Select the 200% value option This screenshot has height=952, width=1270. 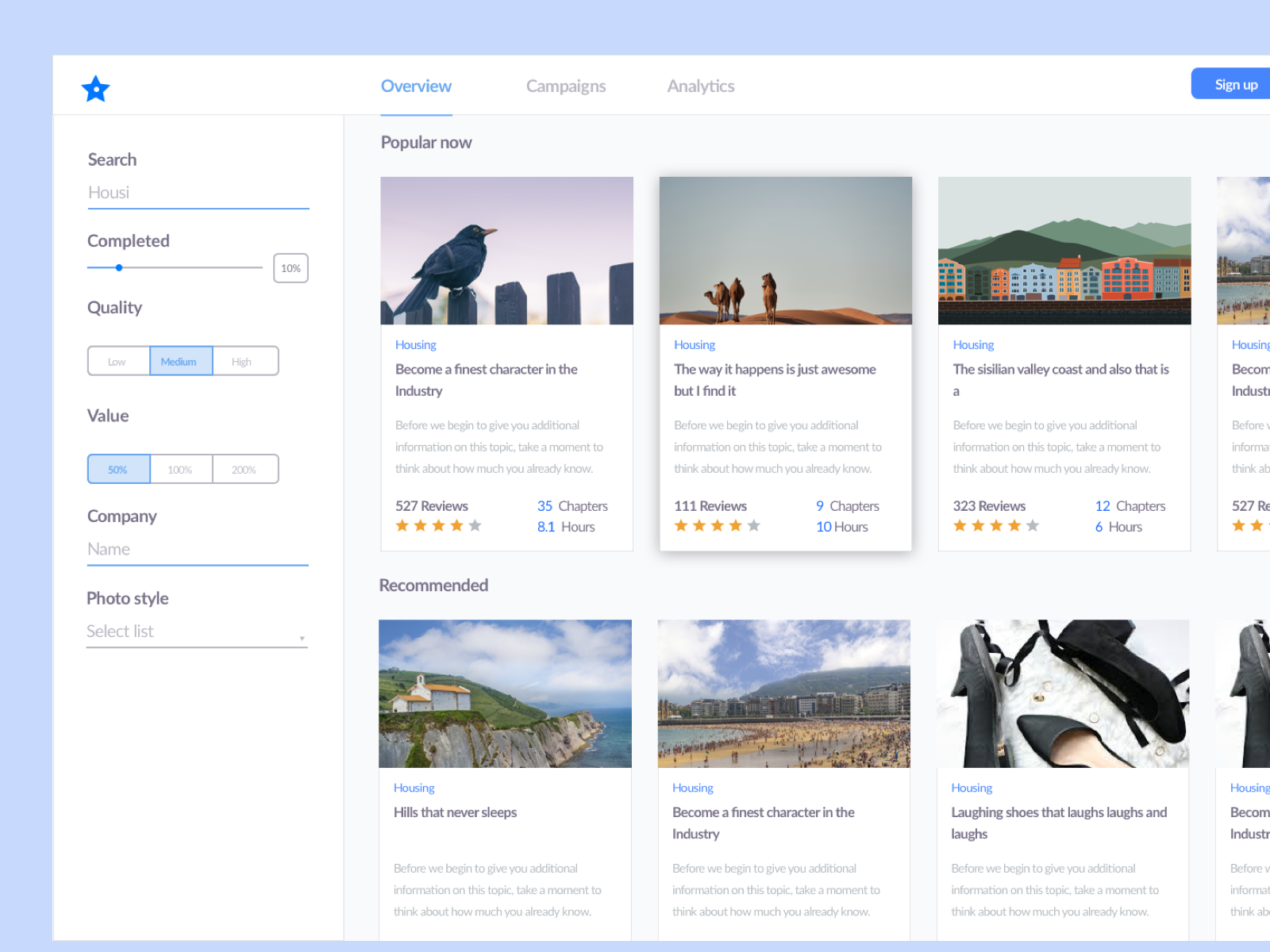pos(244,469)
